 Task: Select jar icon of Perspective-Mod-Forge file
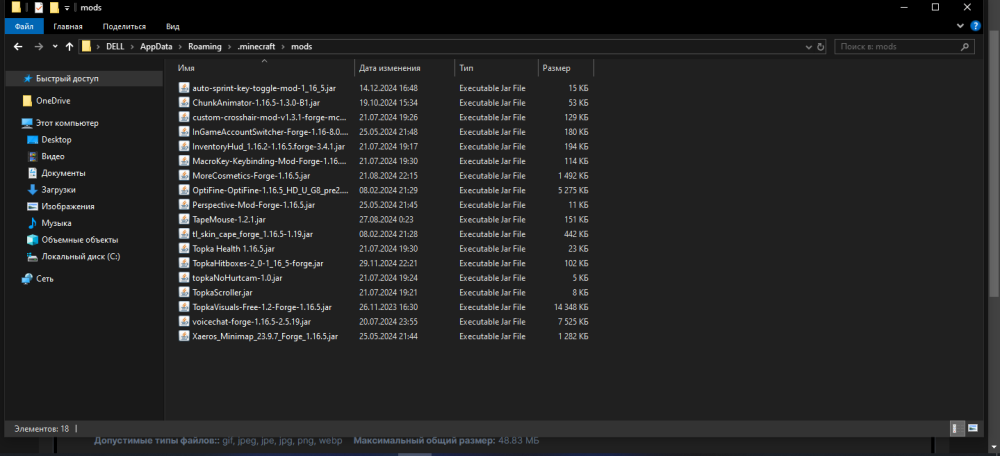pyautogui.click(x=184, y=205)
